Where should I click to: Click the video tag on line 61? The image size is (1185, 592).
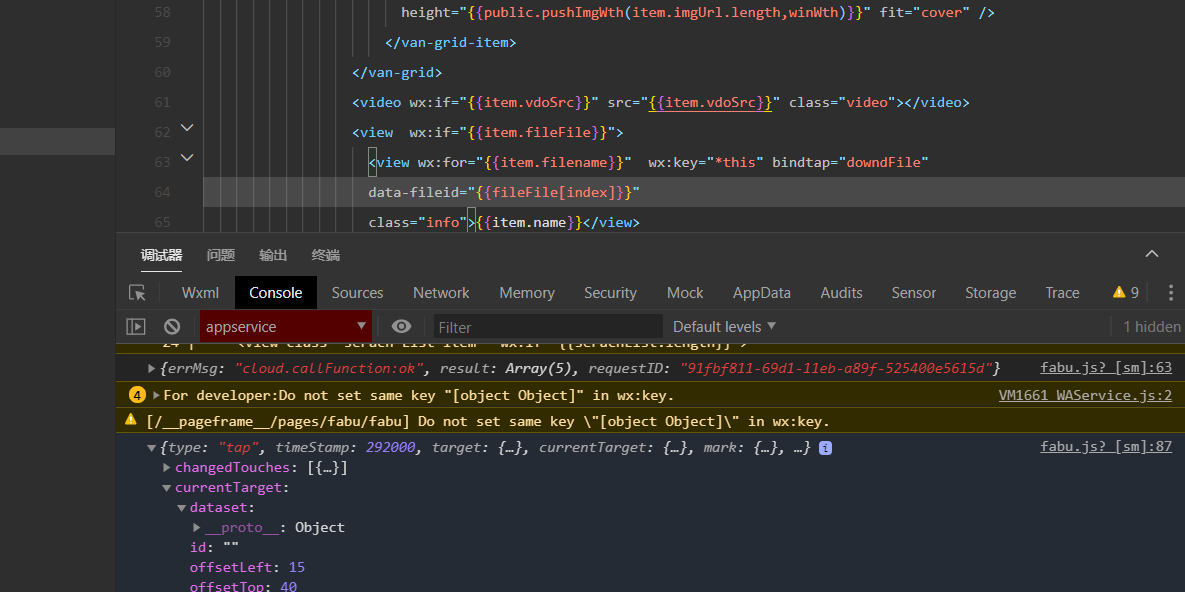click(x=661, y=102)
